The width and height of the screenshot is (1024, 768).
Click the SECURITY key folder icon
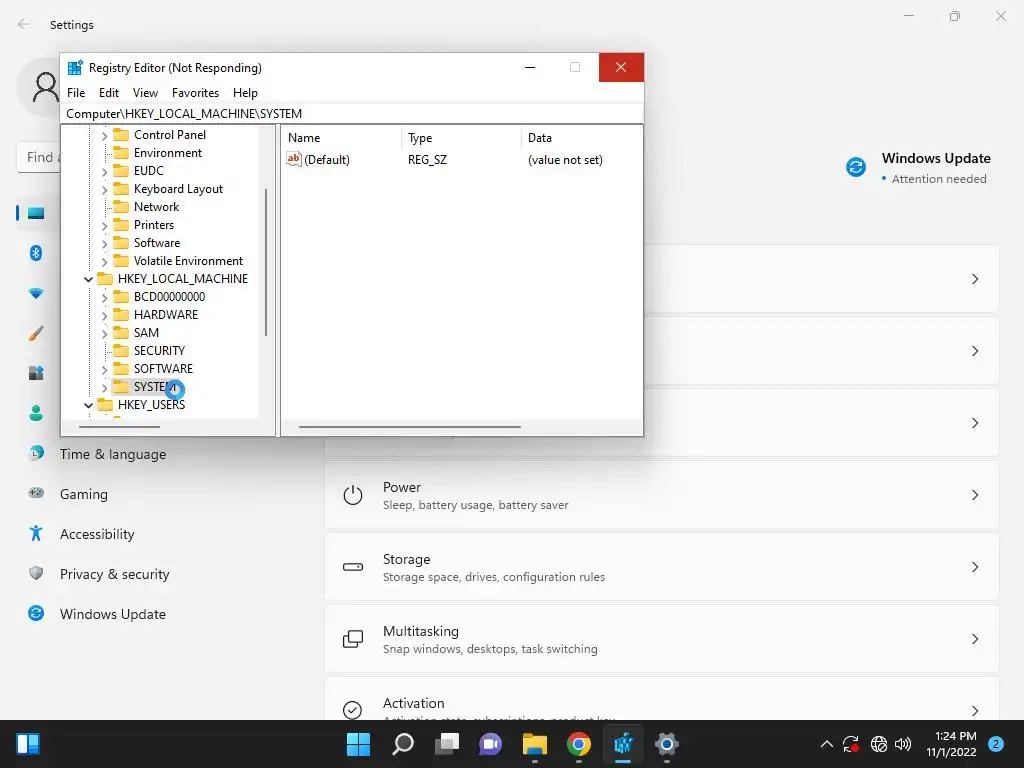click(x=121, y=351)
